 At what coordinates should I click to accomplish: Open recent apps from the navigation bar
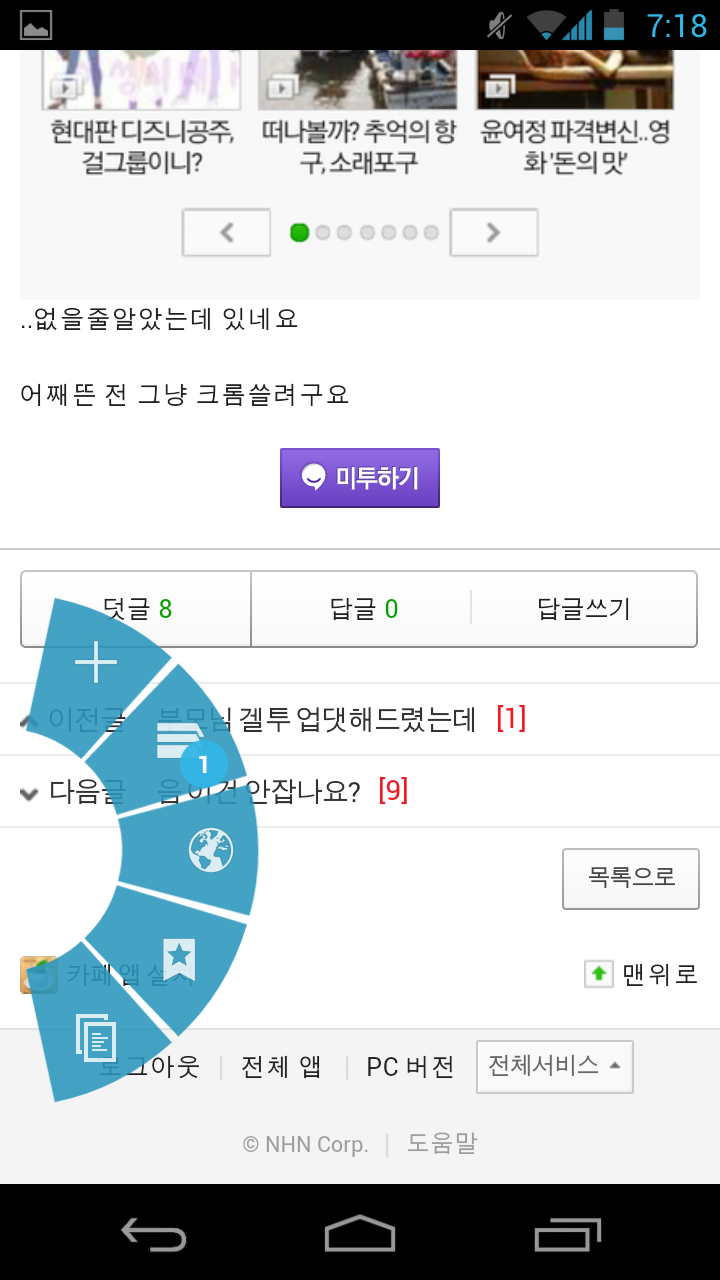tap(567, 1234)
